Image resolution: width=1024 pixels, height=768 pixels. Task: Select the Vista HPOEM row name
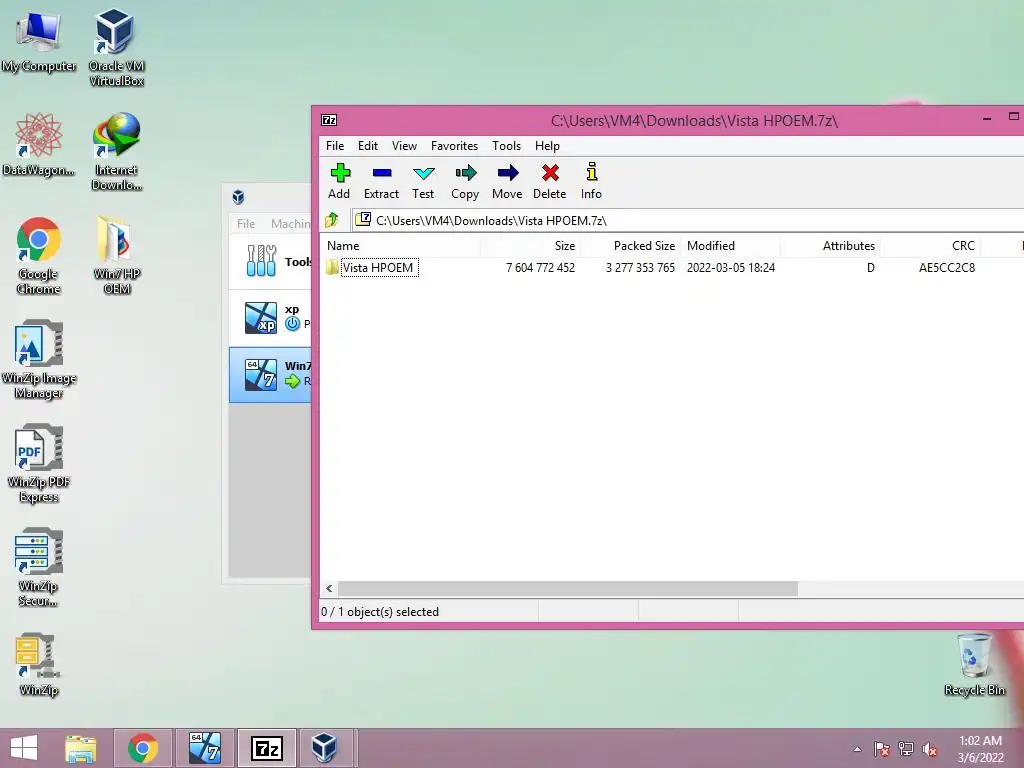tap(378, 268)
